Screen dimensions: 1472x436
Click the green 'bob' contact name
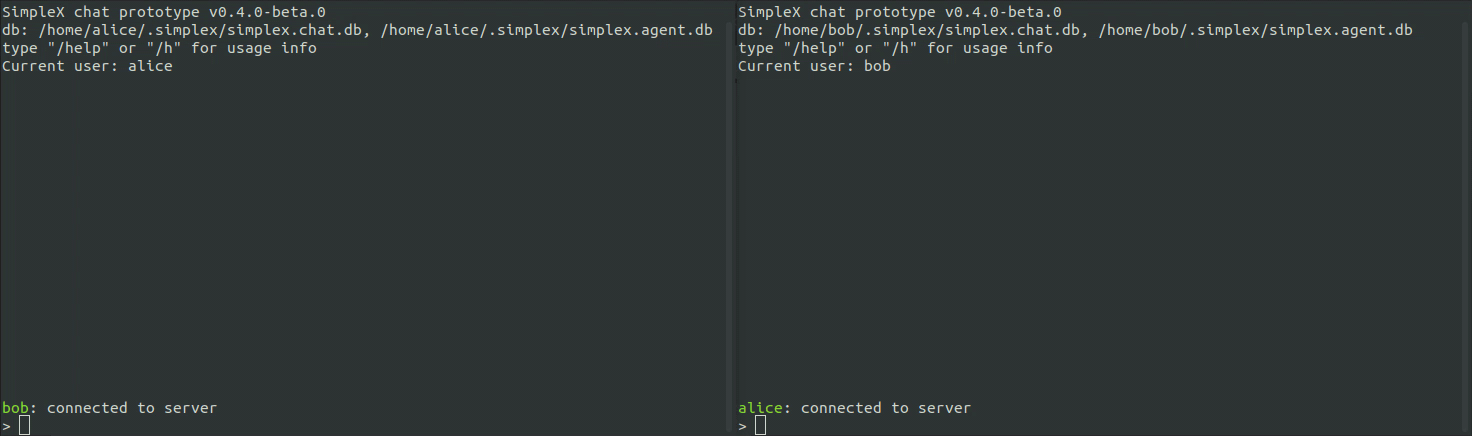click(16, 408)
